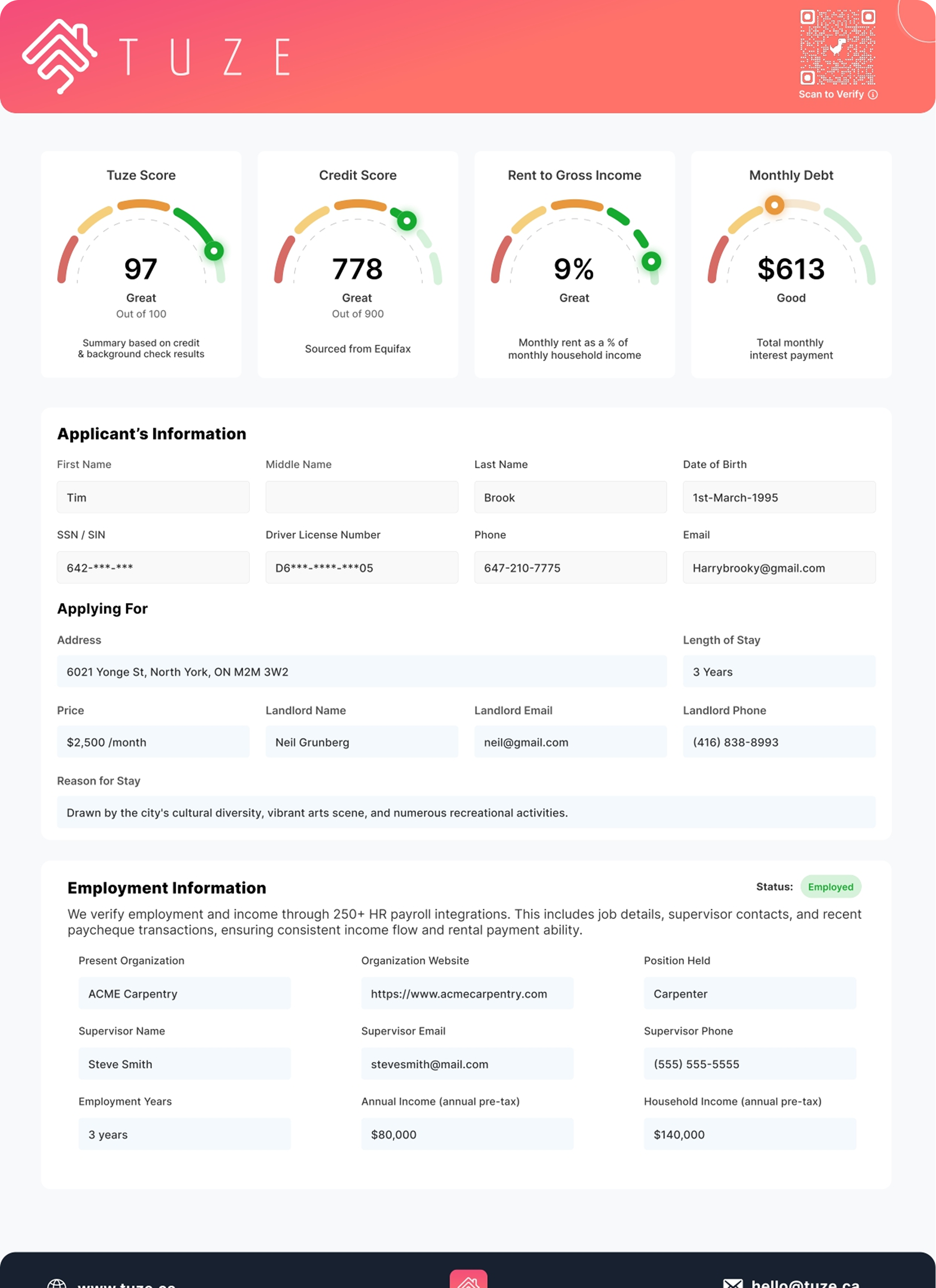Click the pink house badge in footer
The image size is (936, 1288).
(468, 1279)
